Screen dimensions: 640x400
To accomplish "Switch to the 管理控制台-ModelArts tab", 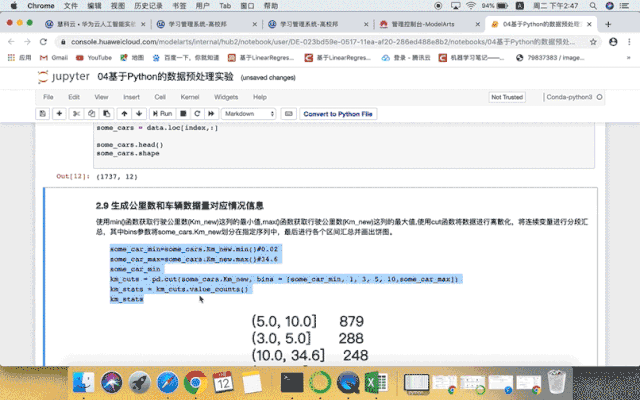I will [x=423, y=24].
